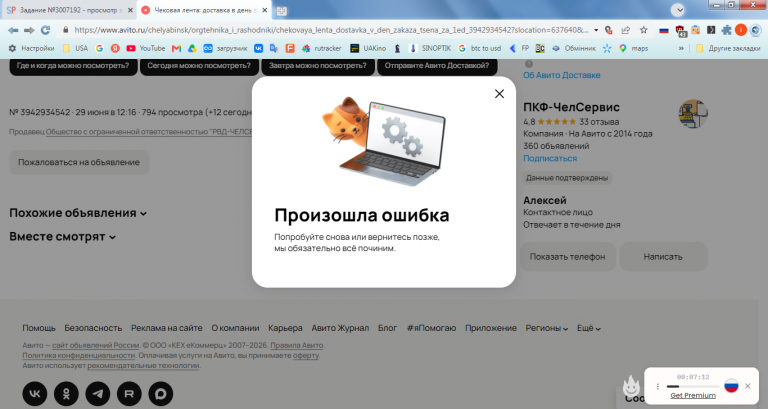Bookmark this page with the star icon
The height and width of the screenshot is (409, 768).
tap(644, 30)
